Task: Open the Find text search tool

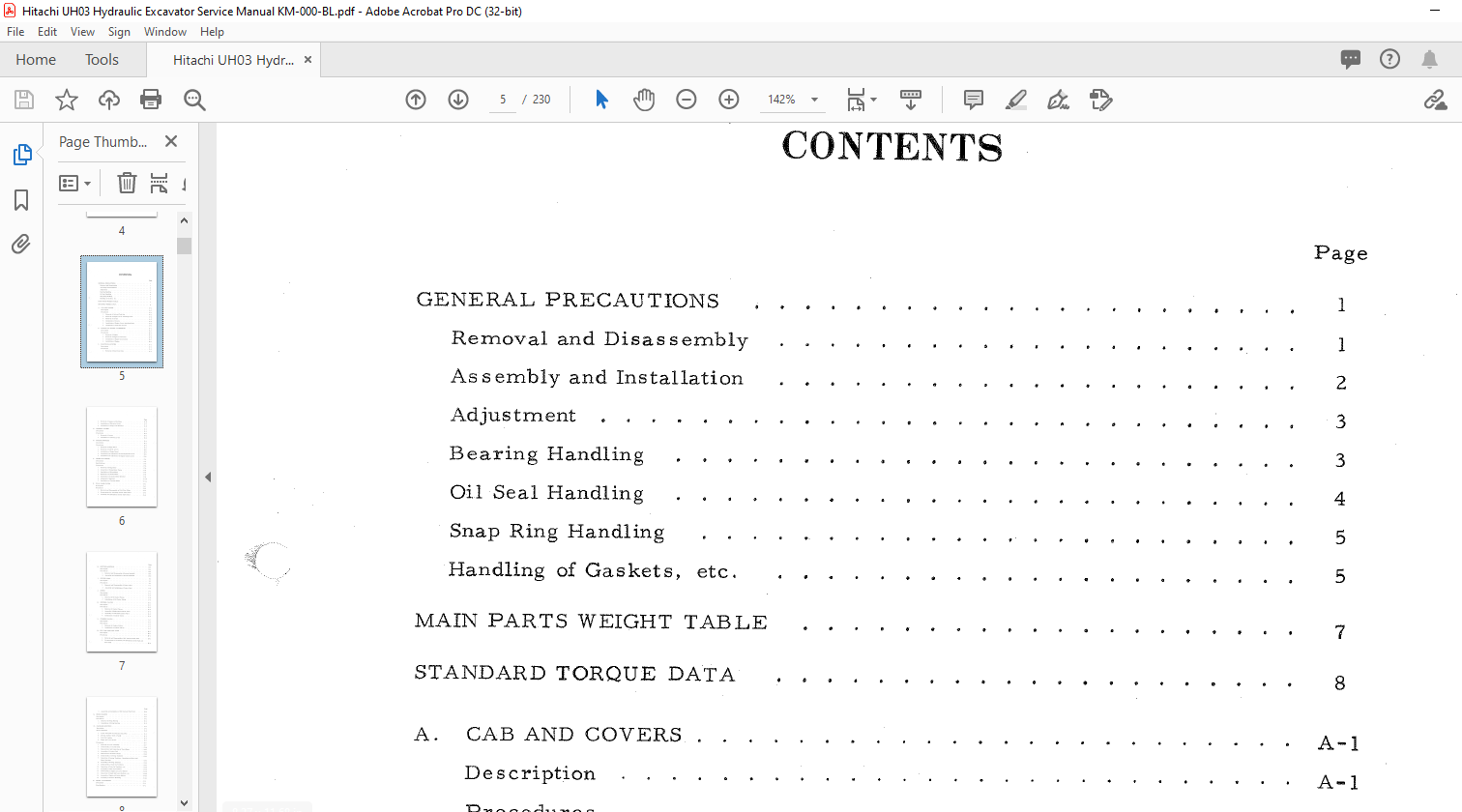Action: [194, 100]
